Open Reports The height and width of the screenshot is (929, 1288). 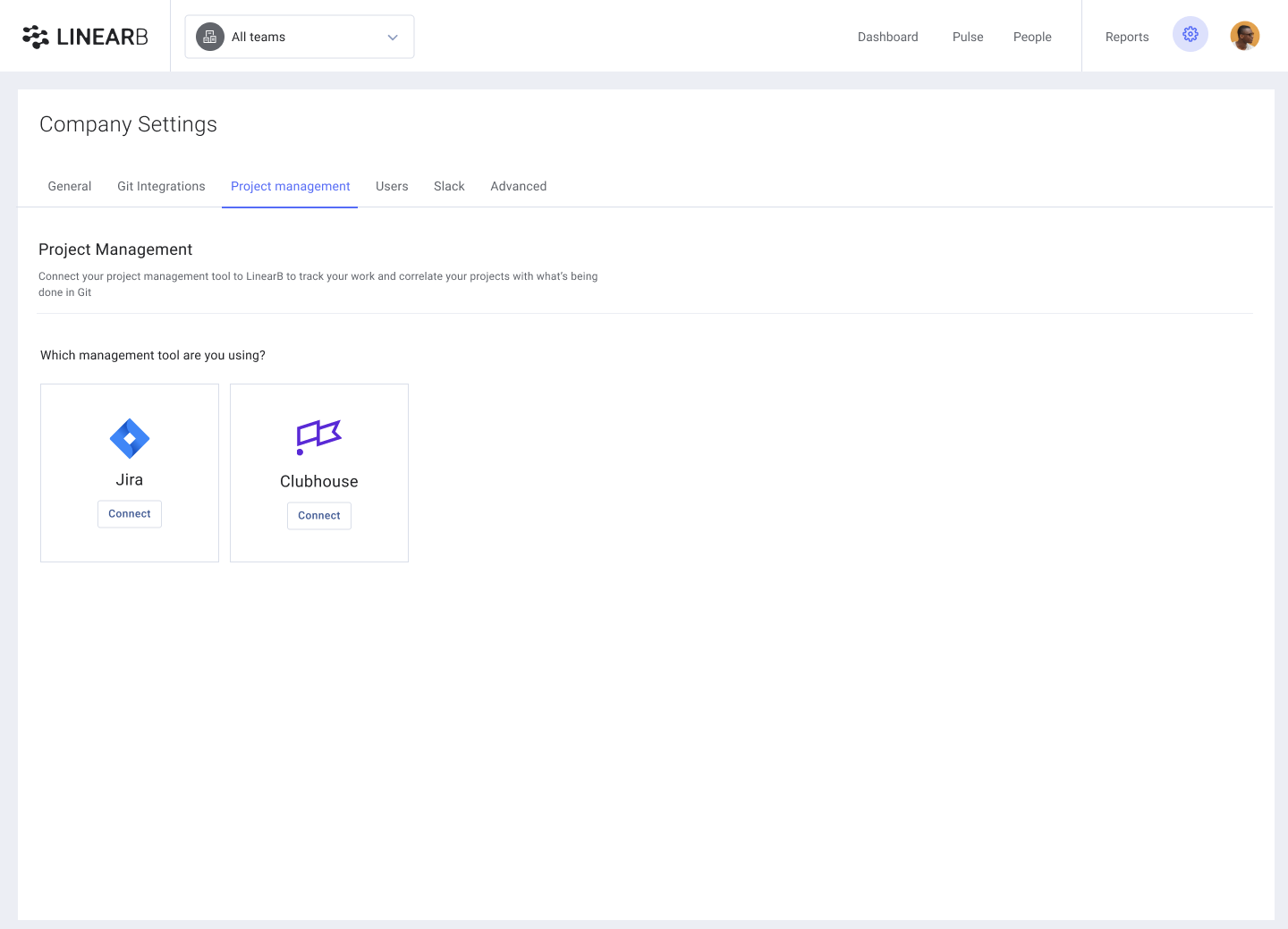point(1127,37)
